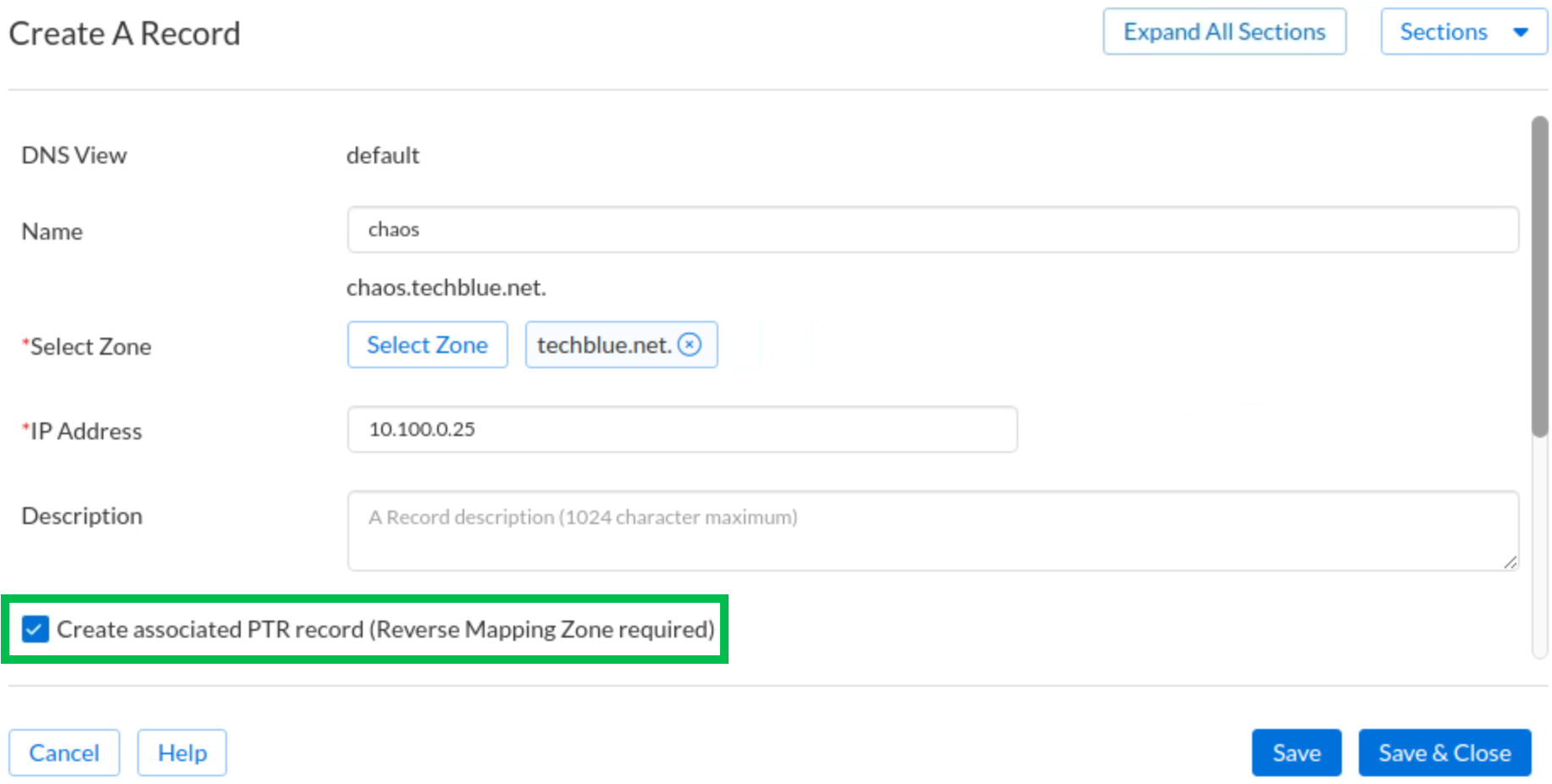
Task: Expand All Sections of the form
Action: (1224, 32)
